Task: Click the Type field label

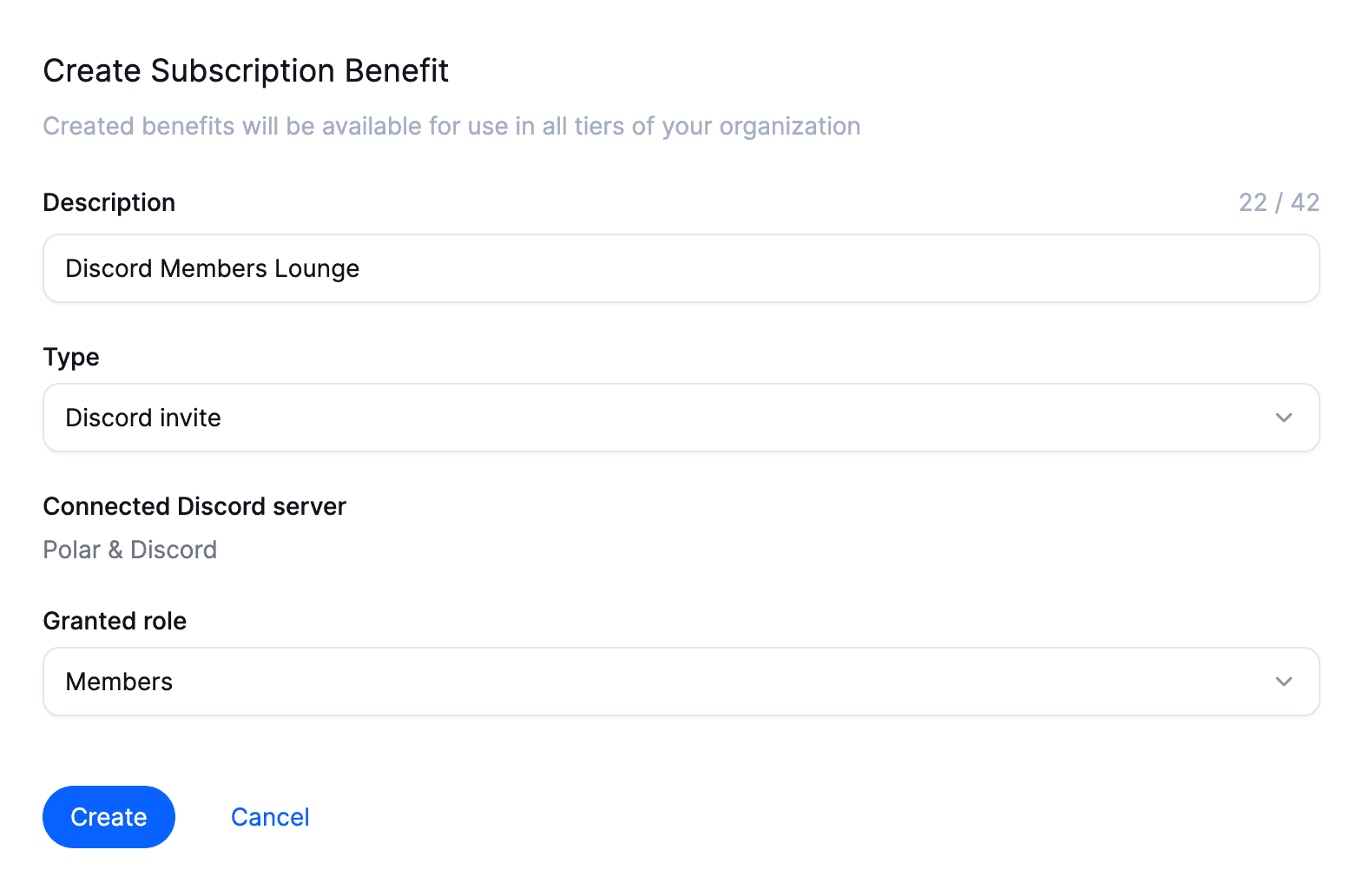Action: pyautogui.click(x=71, y=357)
